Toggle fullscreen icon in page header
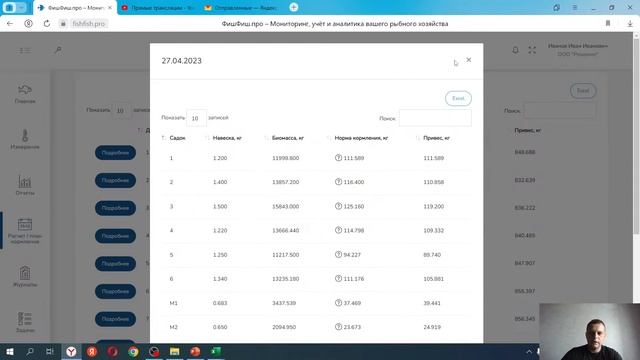 [x=532, y=50]
